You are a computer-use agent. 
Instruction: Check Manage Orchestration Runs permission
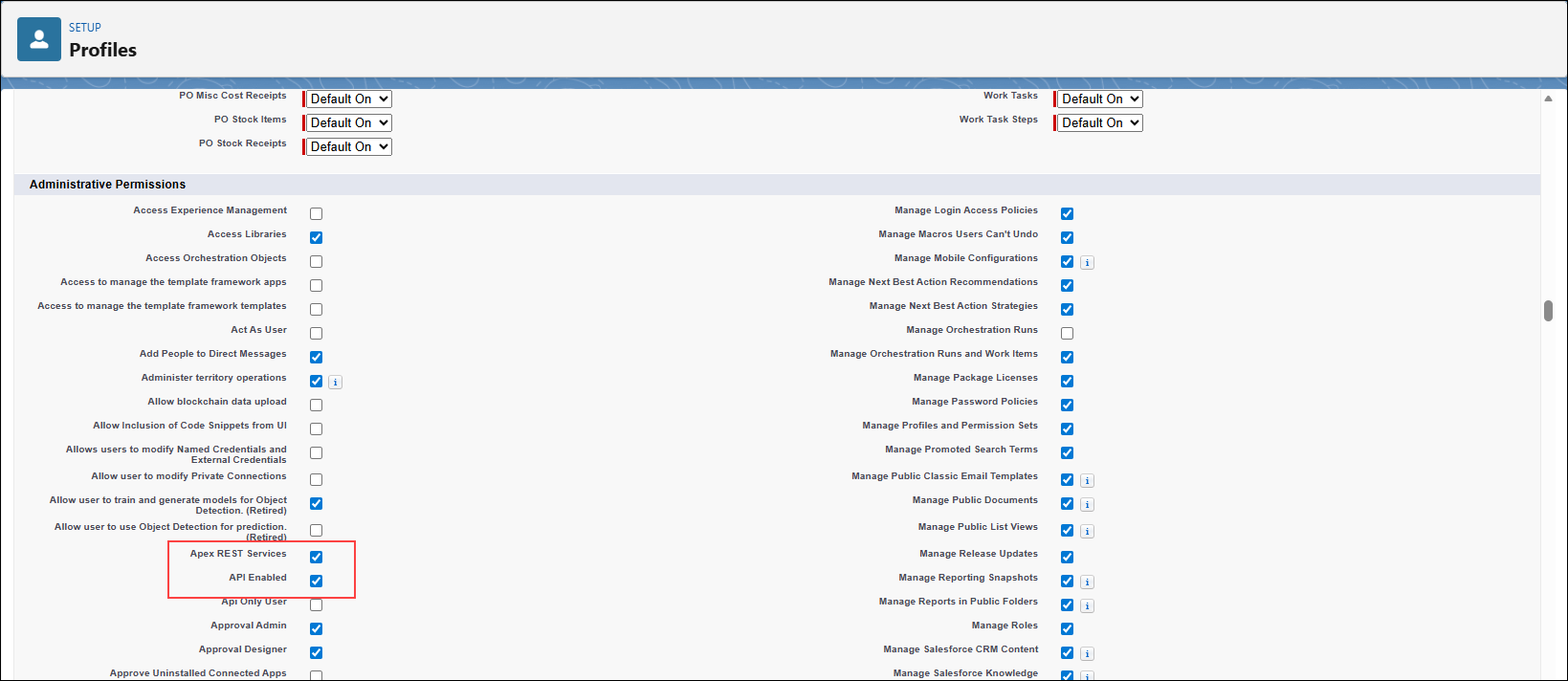tap(1068, 334)
